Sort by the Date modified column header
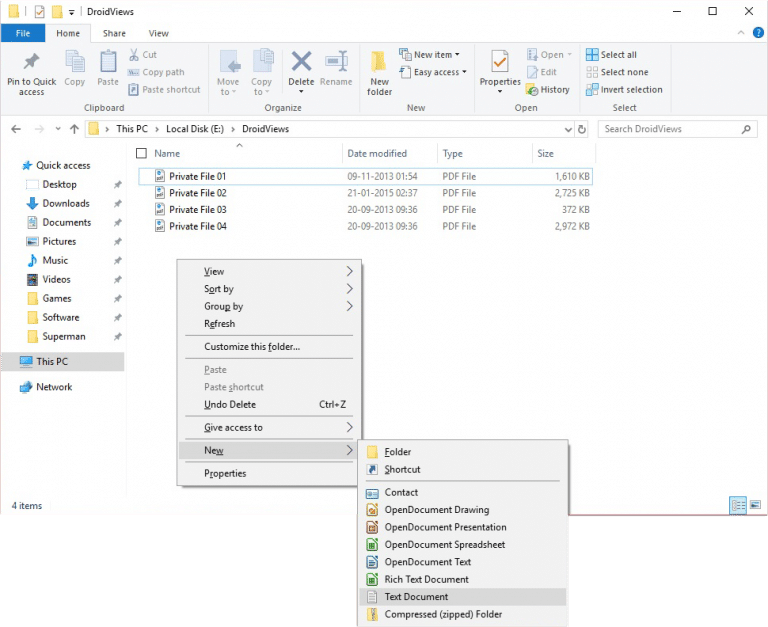This screenshot has height=627, width=768. coord(377,153)
